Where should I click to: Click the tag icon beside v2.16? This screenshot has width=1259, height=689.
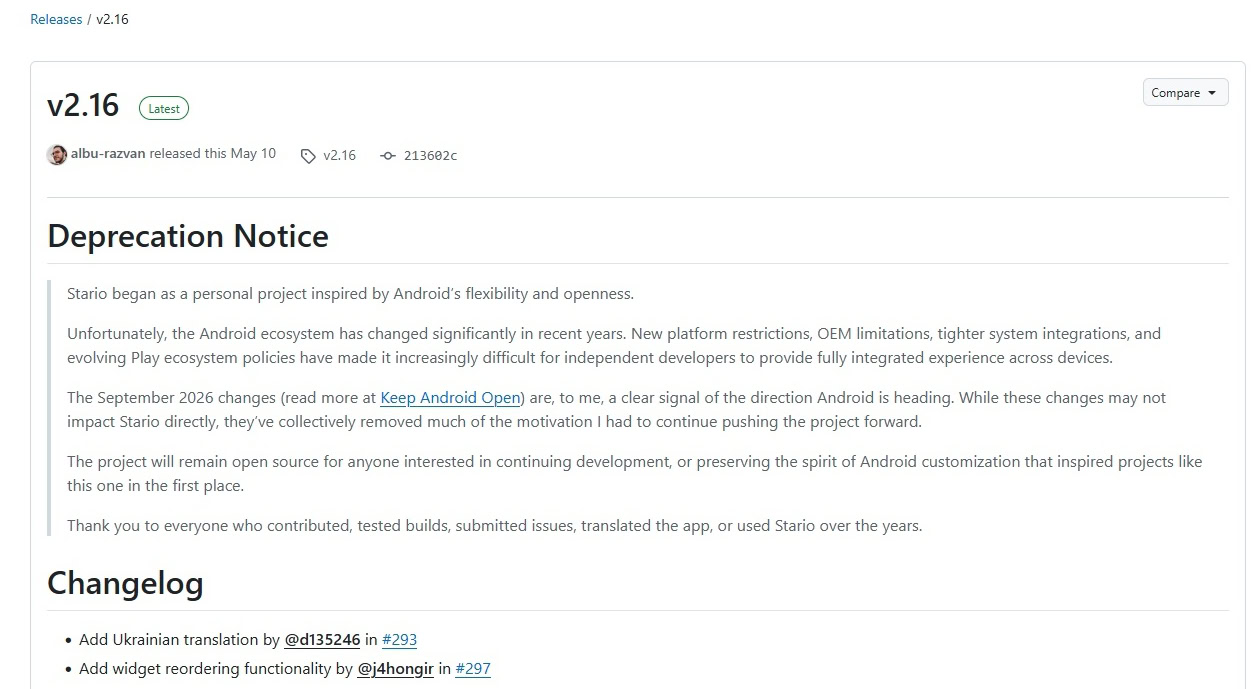pos(308,156)
